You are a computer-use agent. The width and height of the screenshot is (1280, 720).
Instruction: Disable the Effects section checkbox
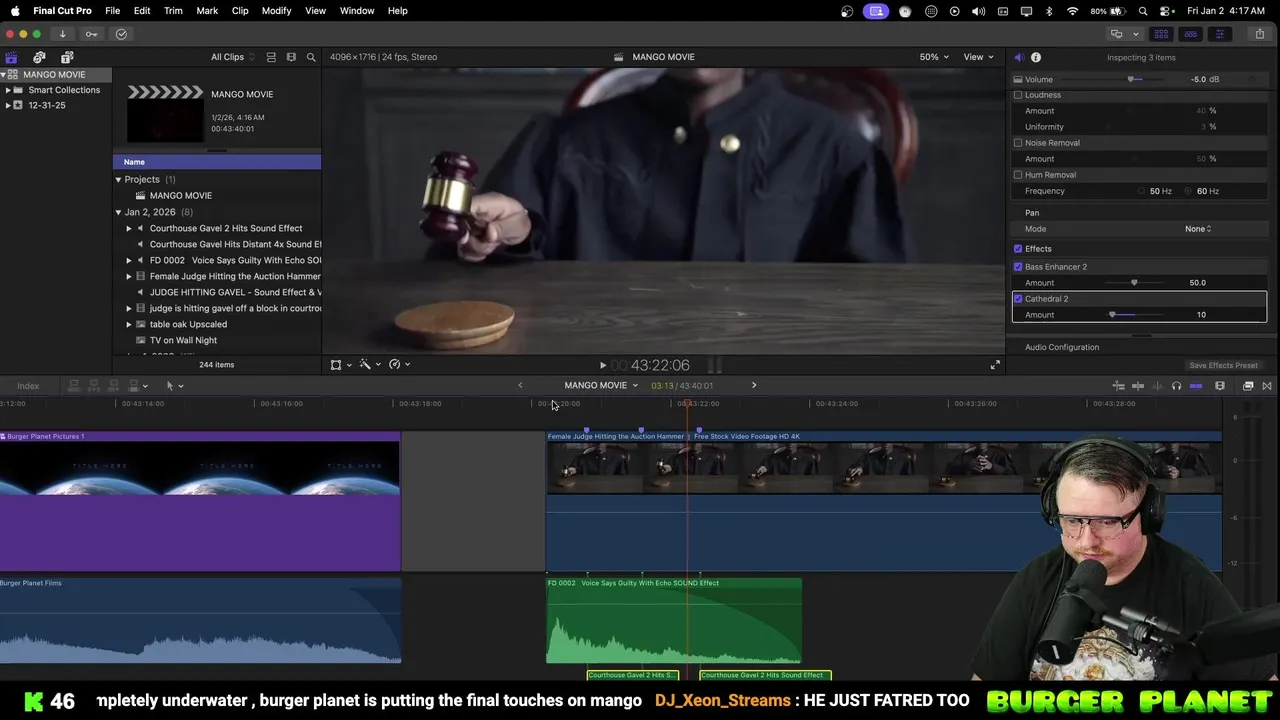click(x=1018, y=249)
